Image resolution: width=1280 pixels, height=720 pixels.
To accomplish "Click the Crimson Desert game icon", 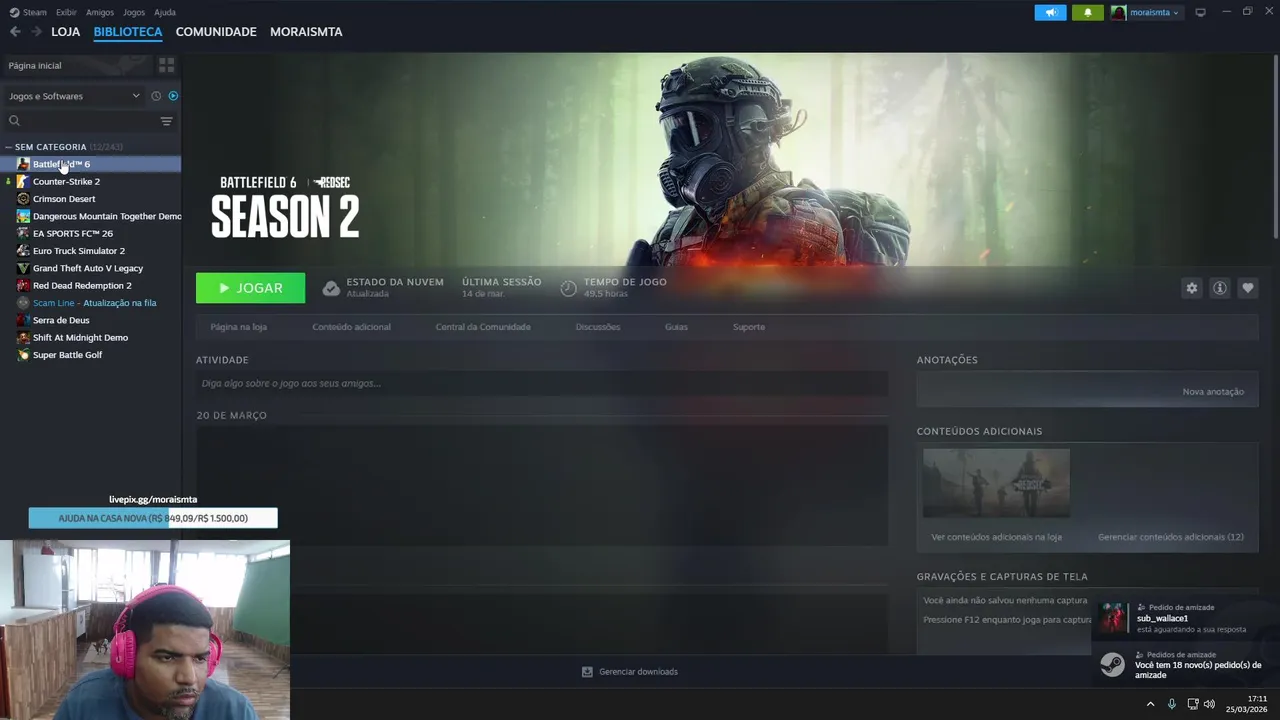I will (23, 199).
